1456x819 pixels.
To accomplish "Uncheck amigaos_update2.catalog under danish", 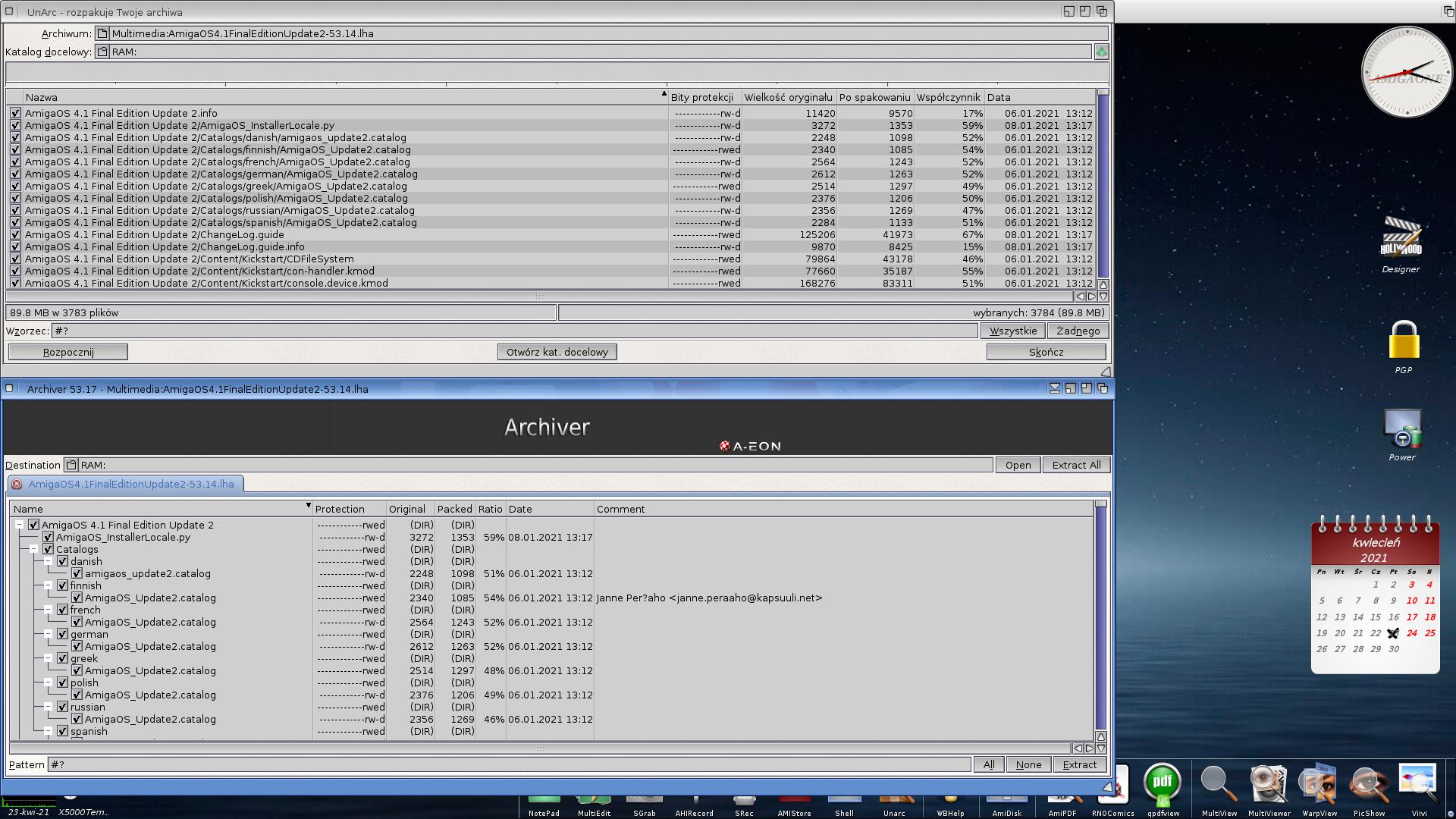I will tap(77, 573).
